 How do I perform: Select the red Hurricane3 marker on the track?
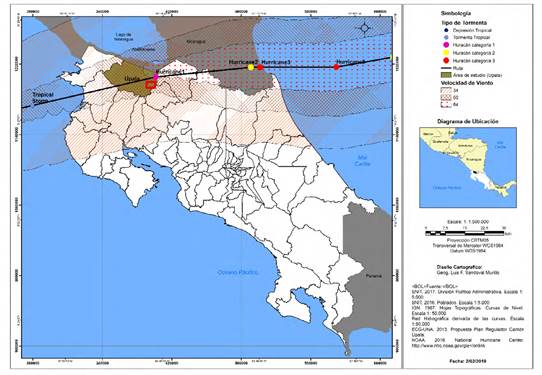[260, 67]
